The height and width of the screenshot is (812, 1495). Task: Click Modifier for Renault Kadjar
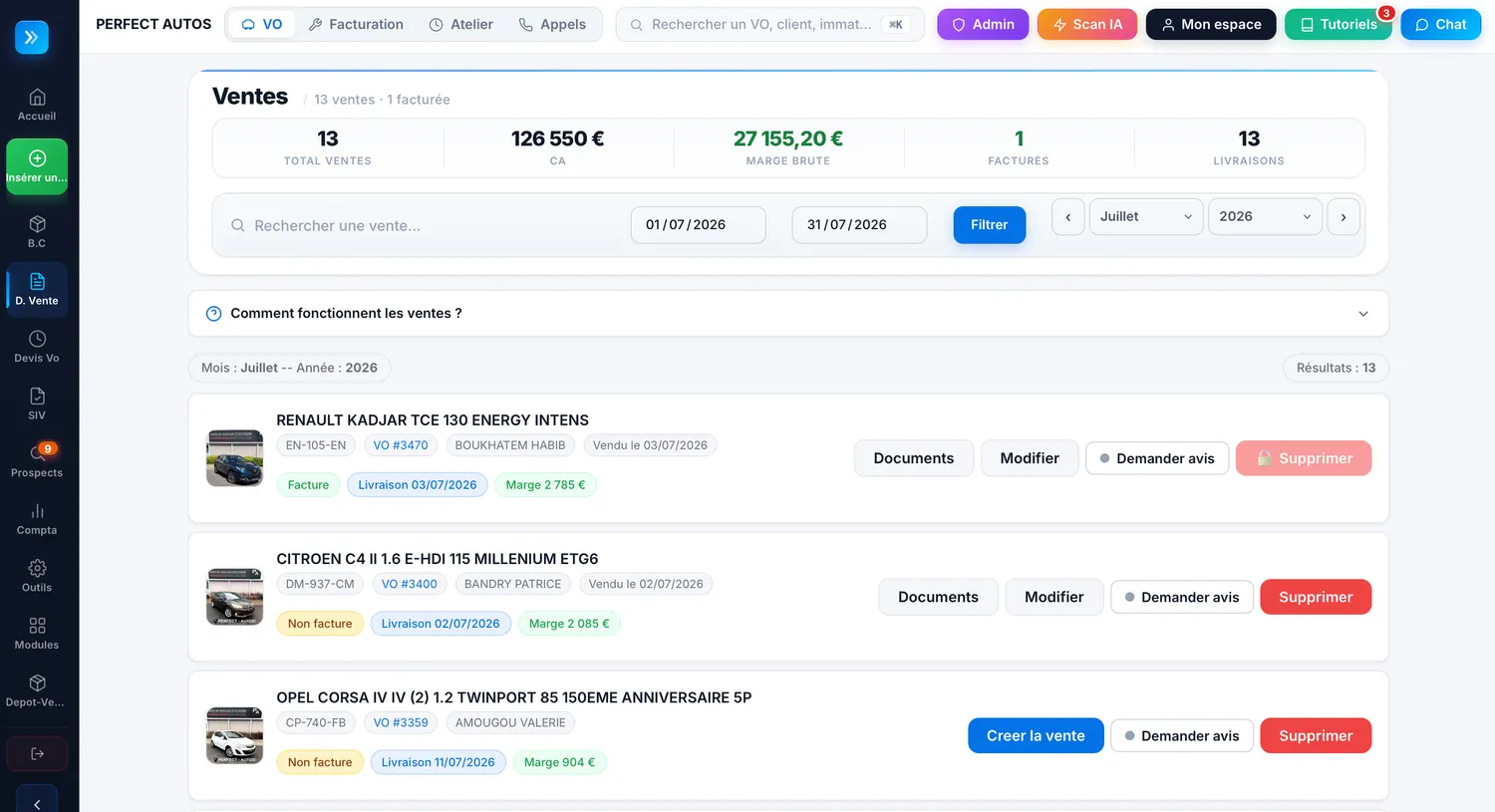(1030, 458)
